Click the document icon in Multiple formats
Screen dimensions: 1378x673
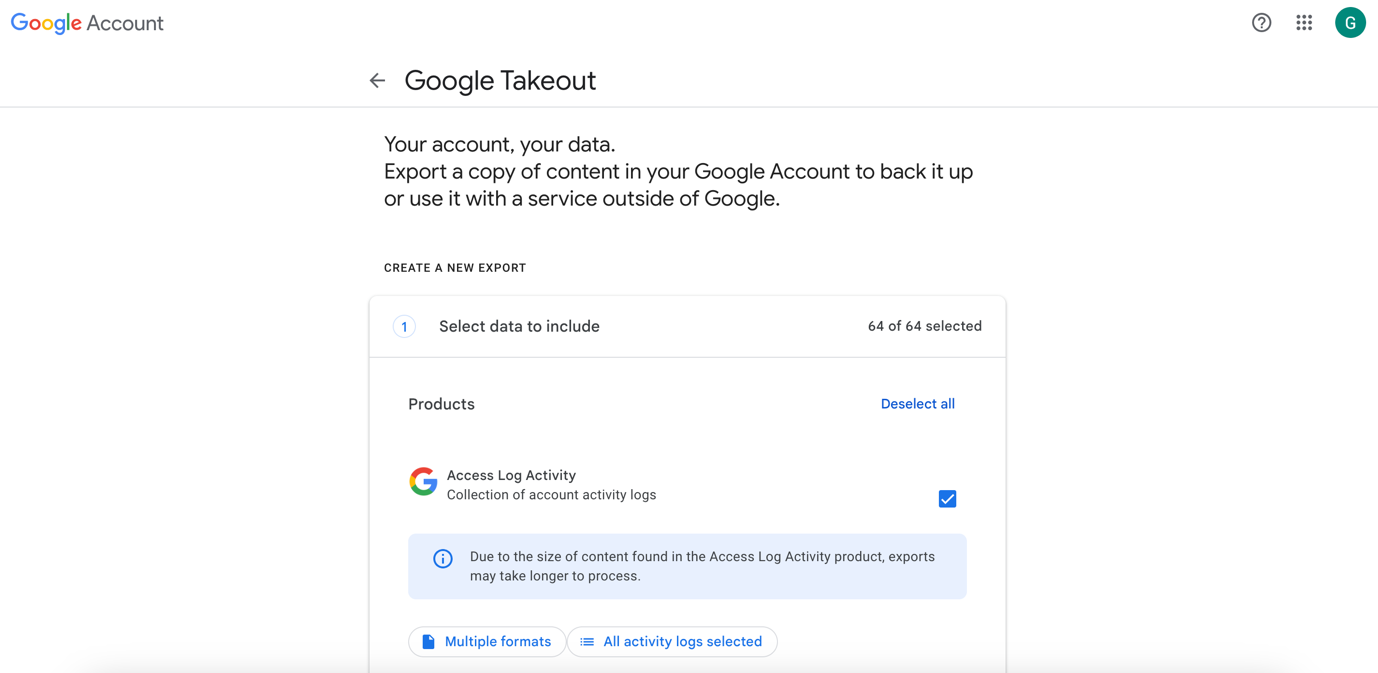pyautogui.click(x=428, y=642)
